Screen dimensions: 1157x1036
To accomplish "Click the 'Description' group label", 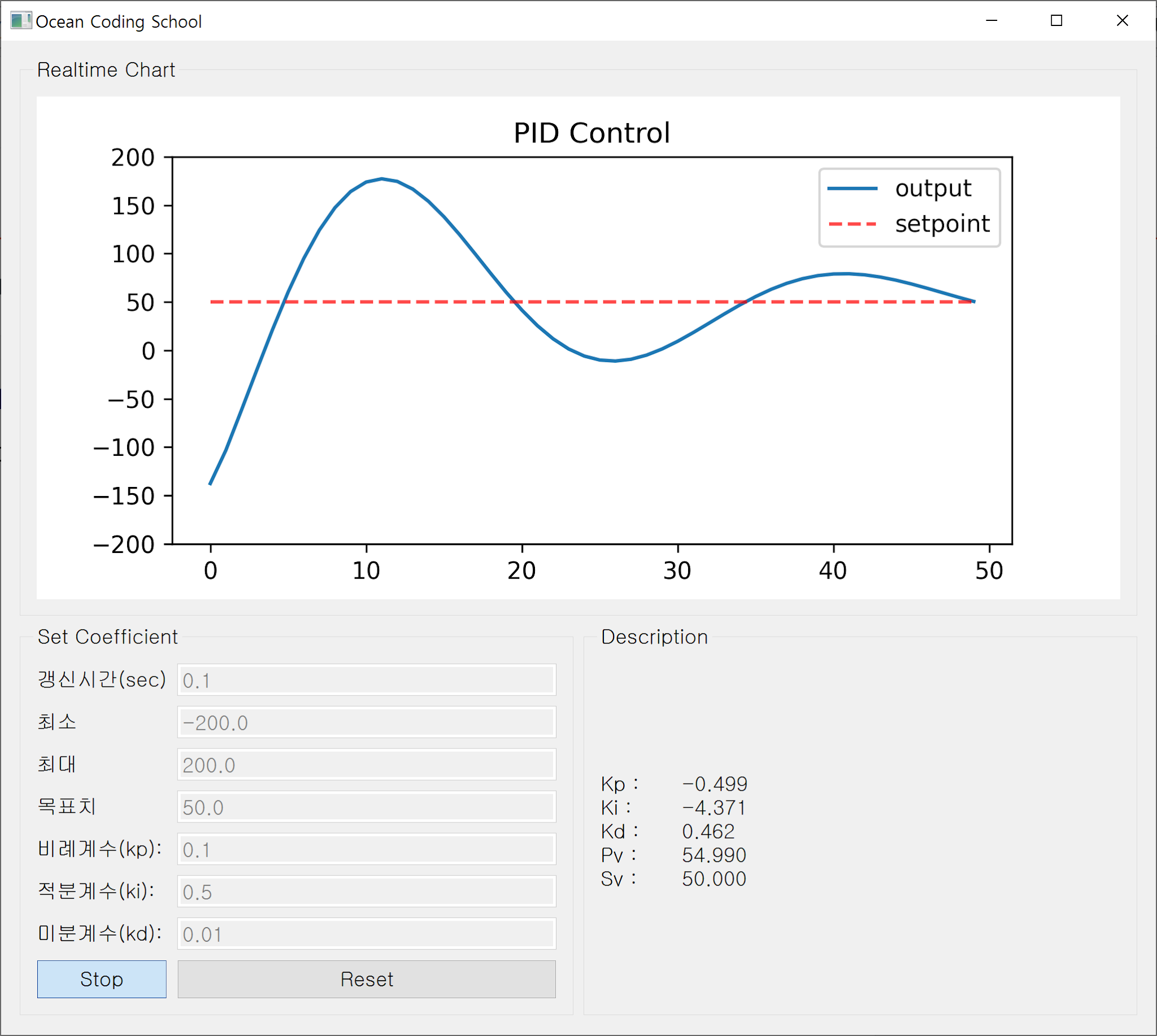I will click(655, 637).
